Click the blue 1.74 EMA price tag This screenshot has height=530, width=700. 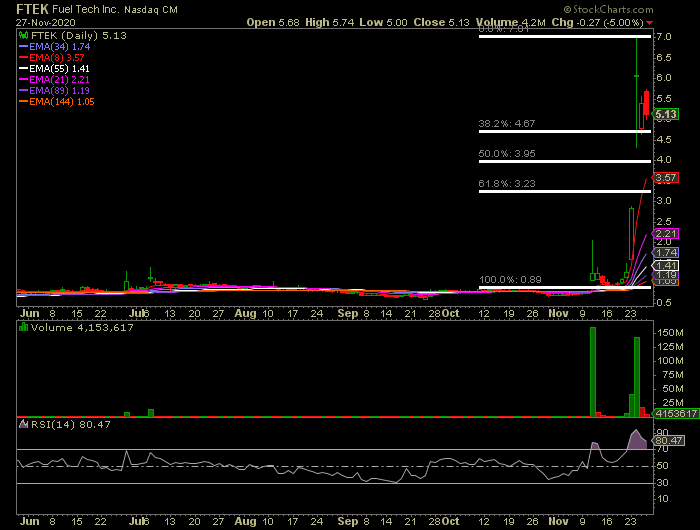[666, 253]
